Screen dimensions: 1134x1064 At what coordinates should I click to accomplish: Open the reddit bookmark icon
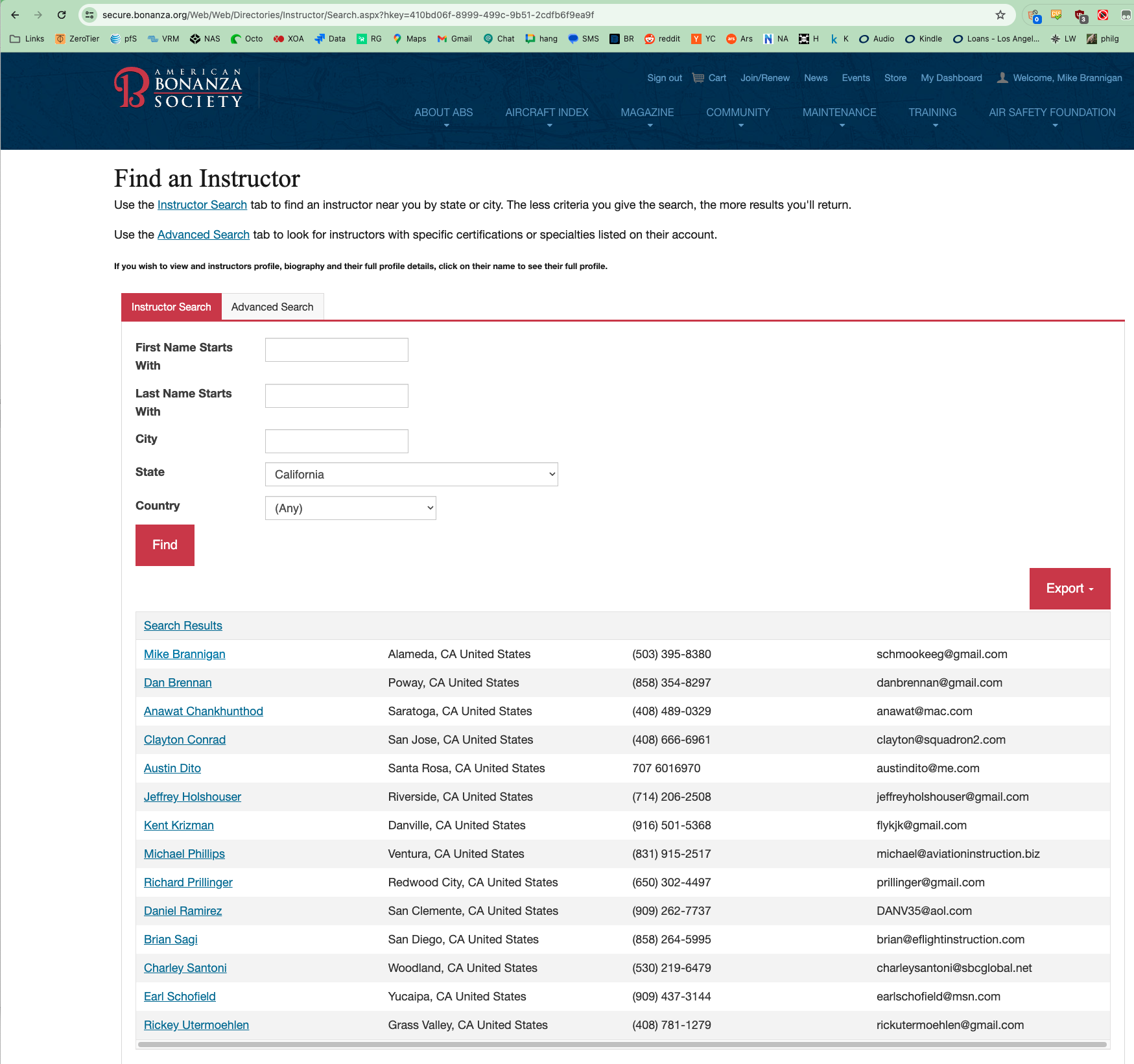pyautogui.click(x=650, y=39)
